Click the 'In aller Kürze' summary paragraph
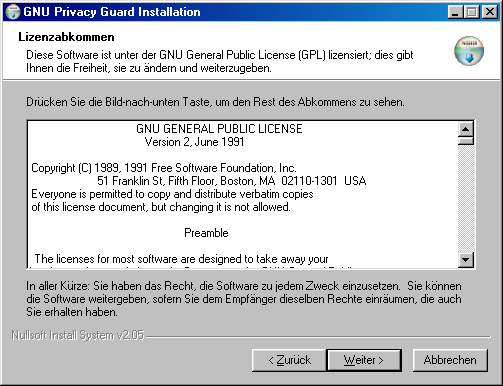 click(244, 299)
